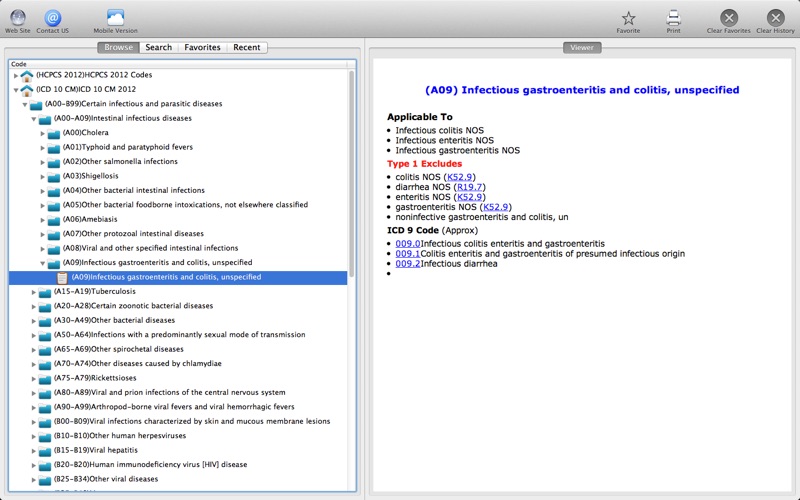This screenshot has width=800, height=500.
Task: Open the R19.7 diarrhea NOS link
Action: pos(469,187)
